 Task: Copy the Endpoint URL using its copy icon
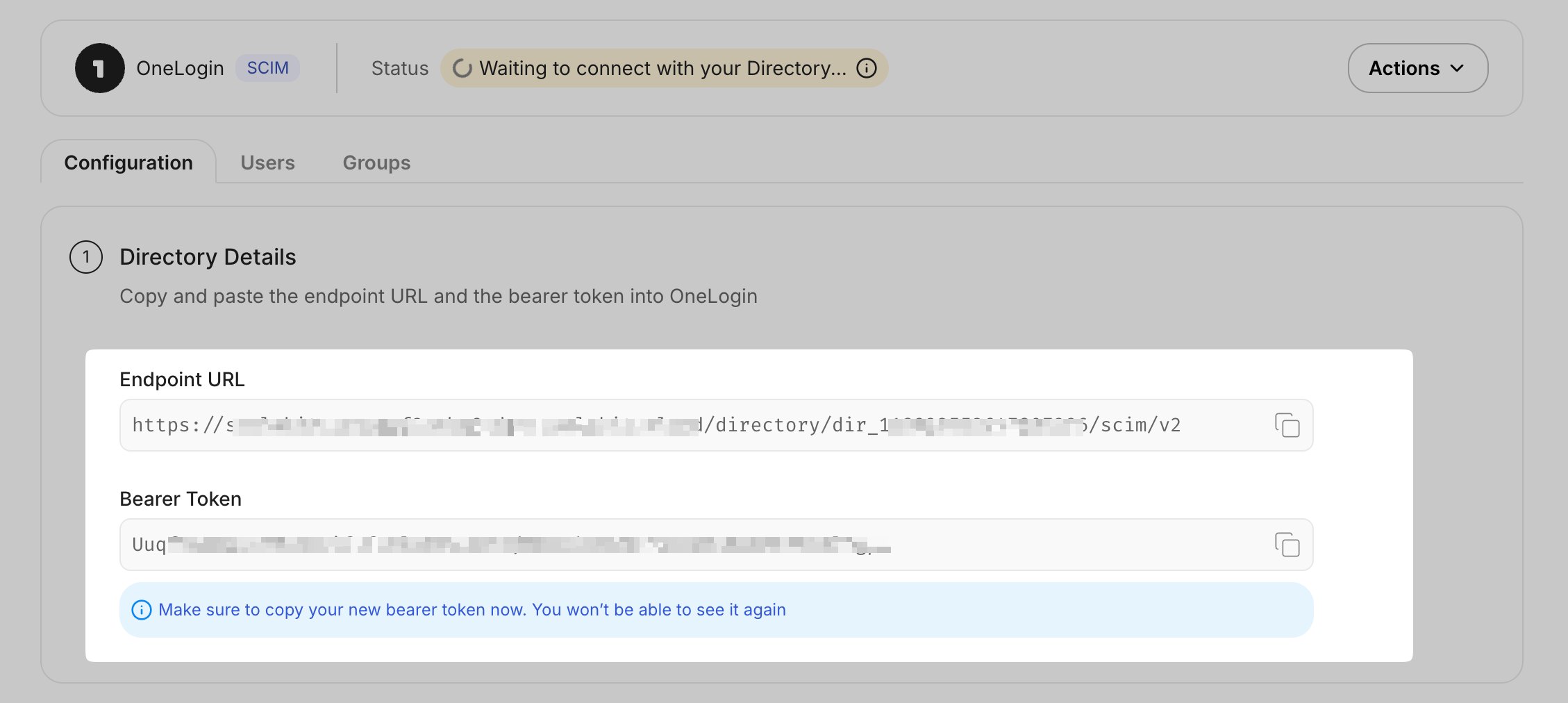click(1289, 425)
